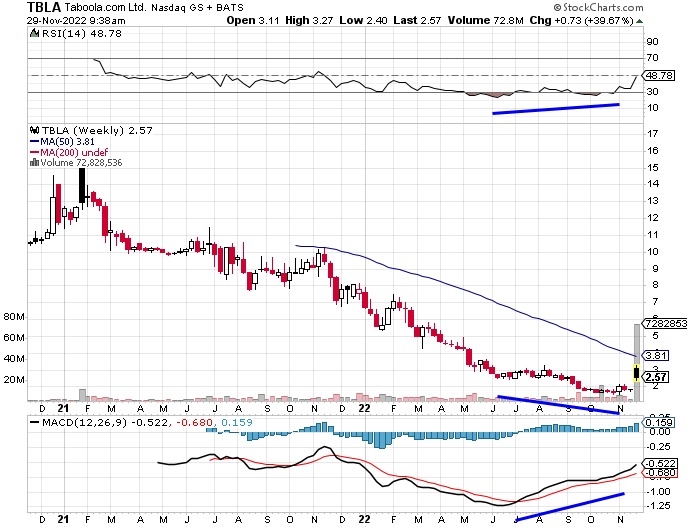This screenshot has height=529, width=691.
Task: Click the Volume 72,828,536 legend text
Action: pyautogui.click(x=81, y=163)
